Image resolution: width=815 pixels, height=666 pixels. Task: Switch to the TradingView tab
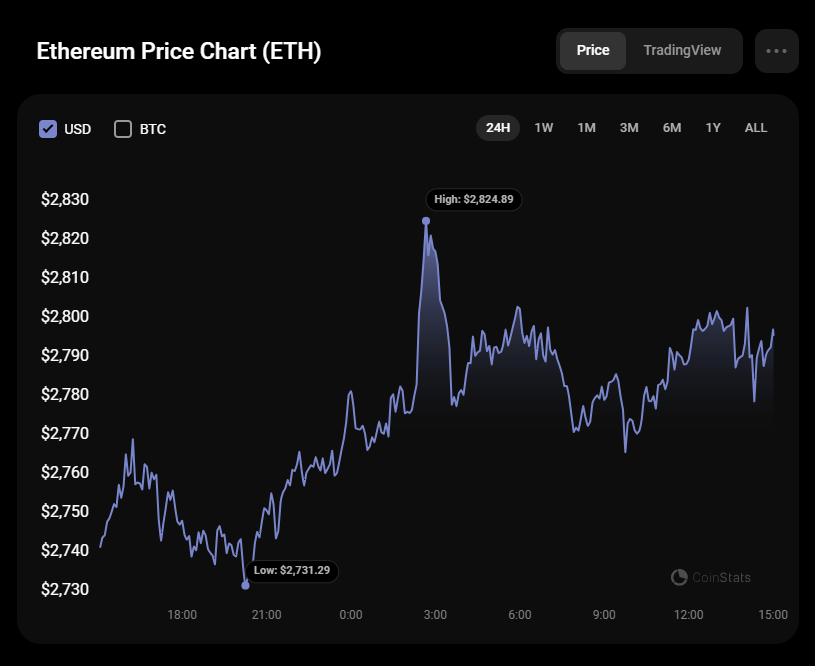pyautogui.click(x=682, y=51)
